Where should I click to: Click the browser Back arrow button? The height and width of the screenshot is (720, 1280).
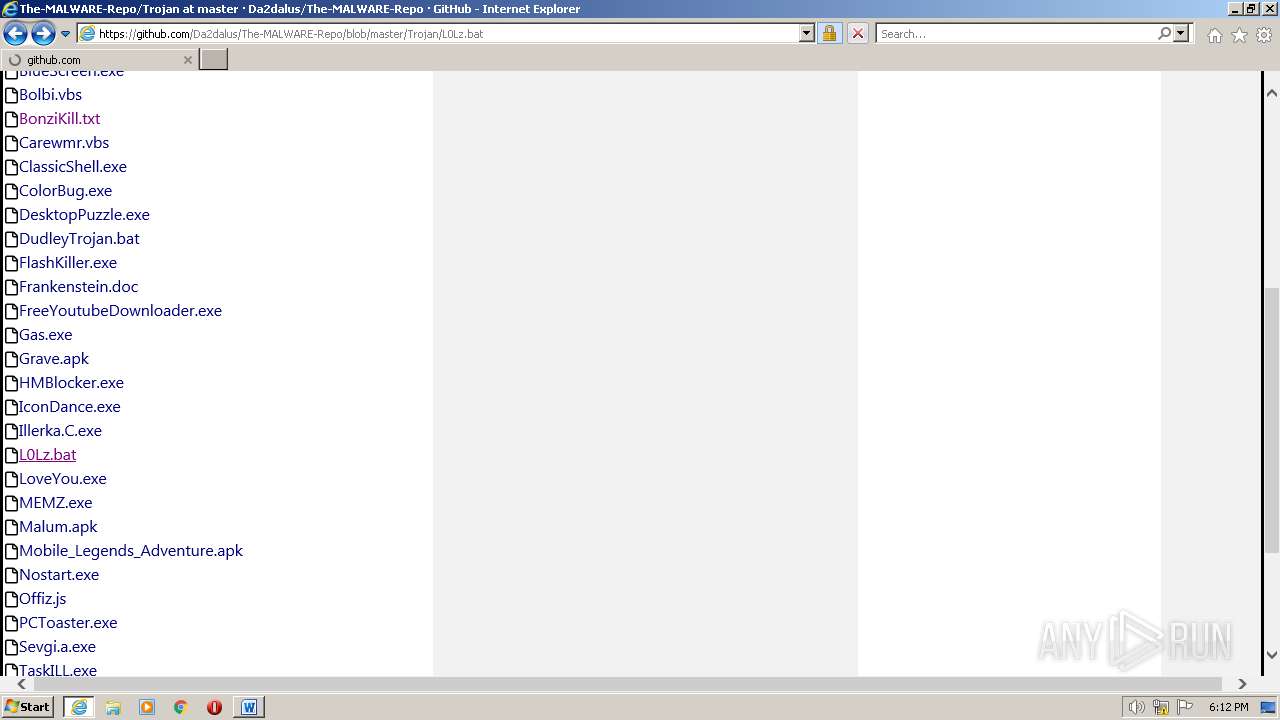[x=15, y=34]
